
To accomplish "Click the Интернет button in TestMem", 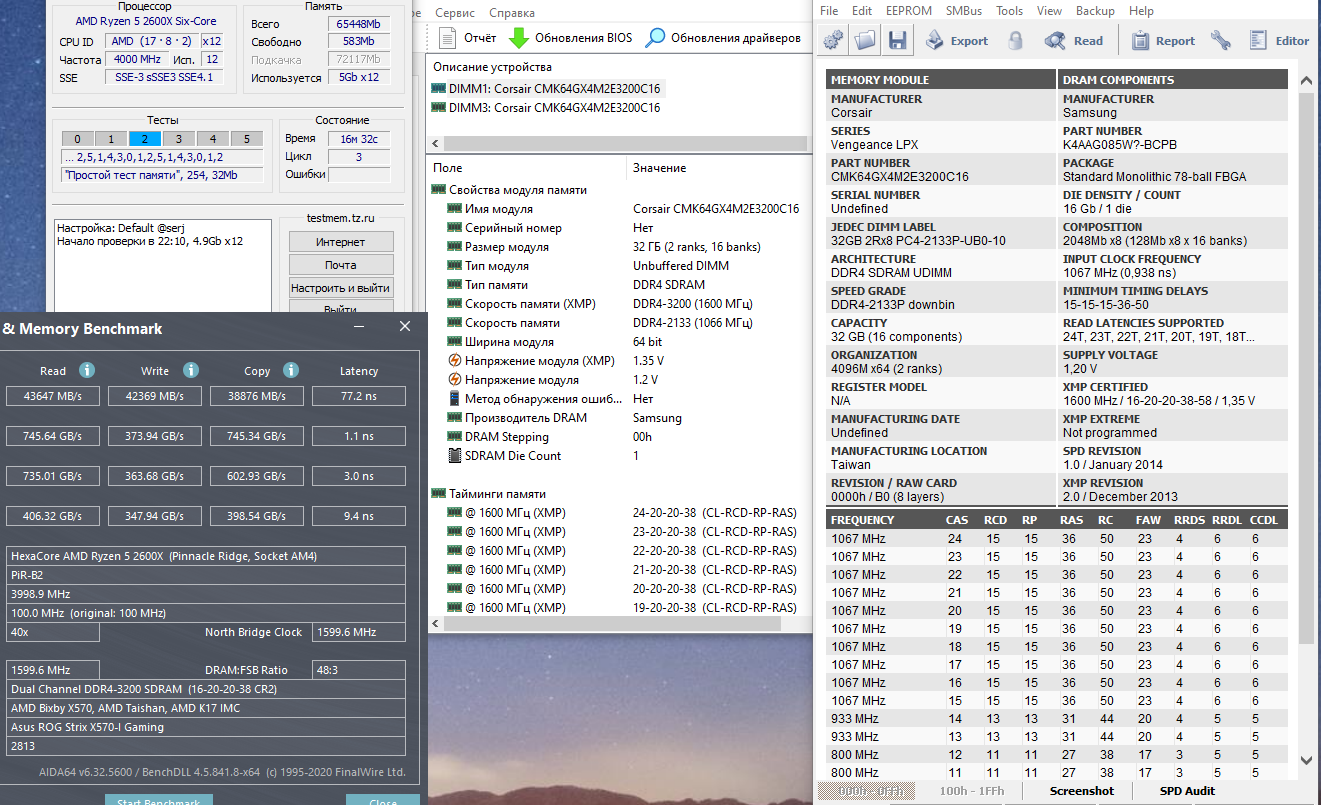I will pos(341,242).
